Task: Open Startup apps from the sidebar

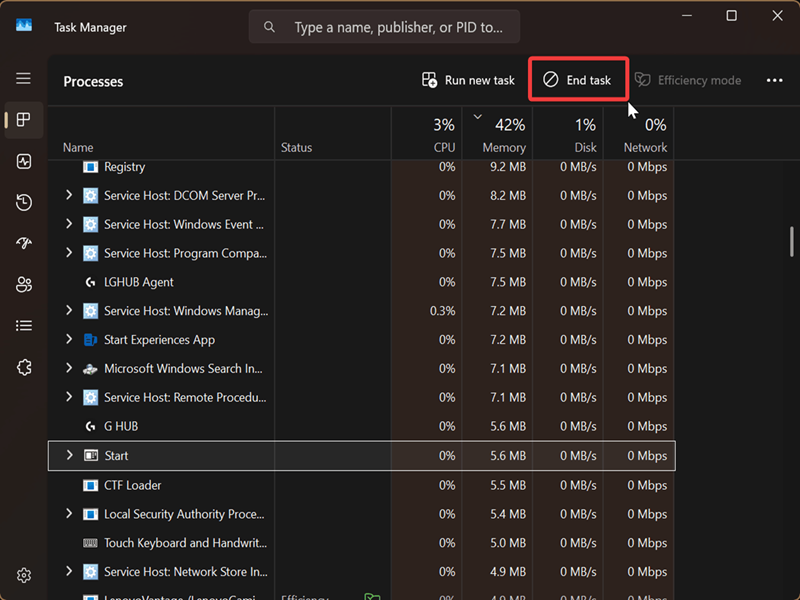Action: point(23,243)
